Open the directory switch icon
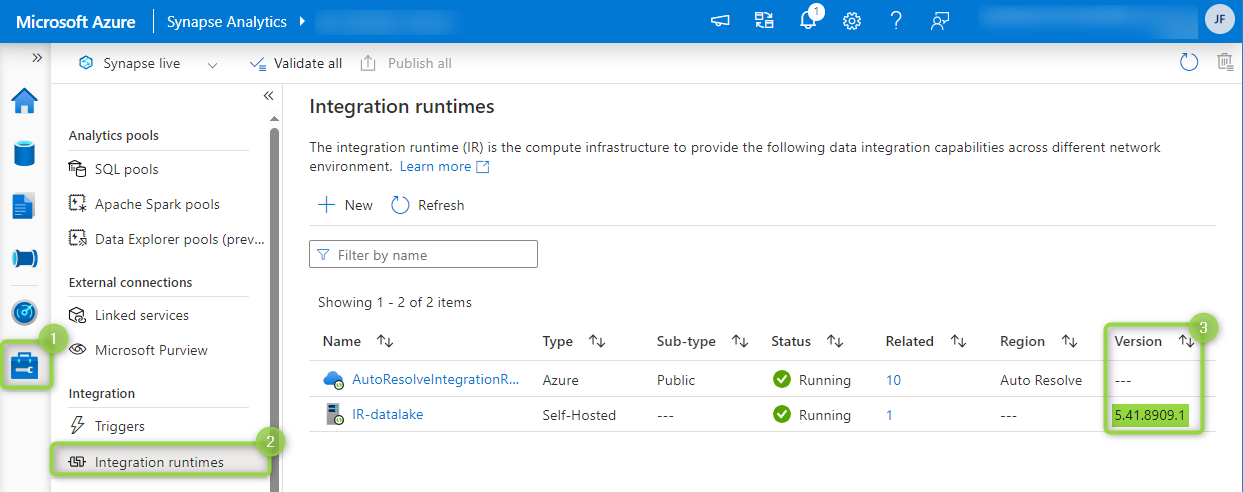This screenshot has height=492, width=1243. 764,21
